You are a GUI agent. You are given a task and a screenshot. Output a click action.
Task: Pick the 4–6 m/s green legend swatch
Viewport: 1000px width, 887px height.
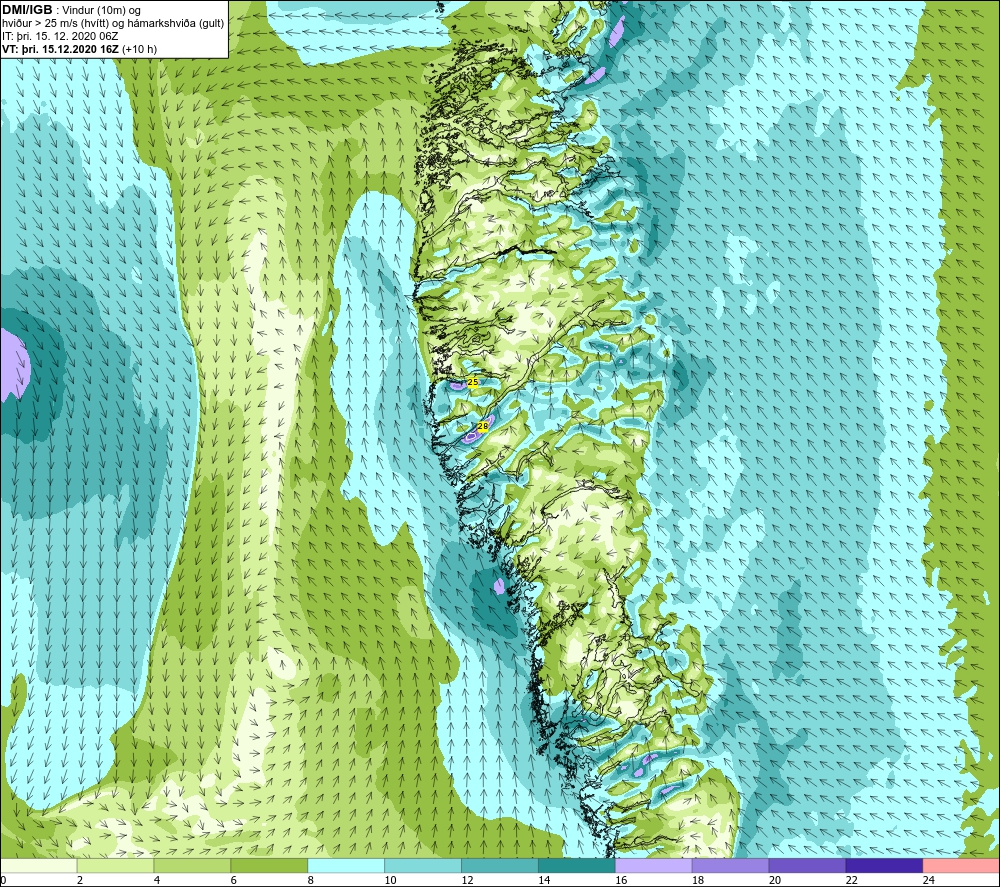192,866
